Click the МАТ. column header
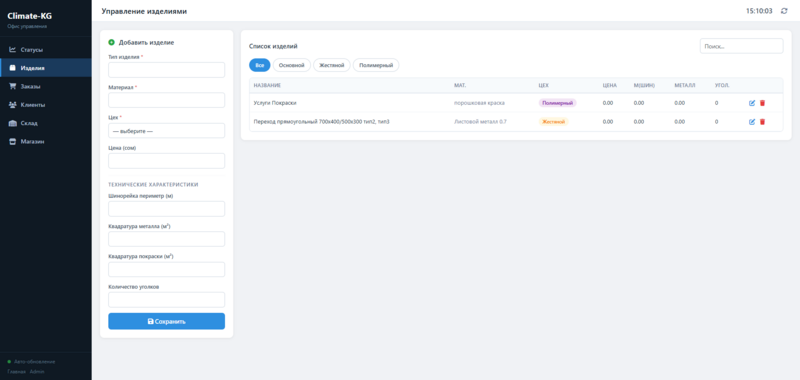800x380 pixels. (460, 85)
